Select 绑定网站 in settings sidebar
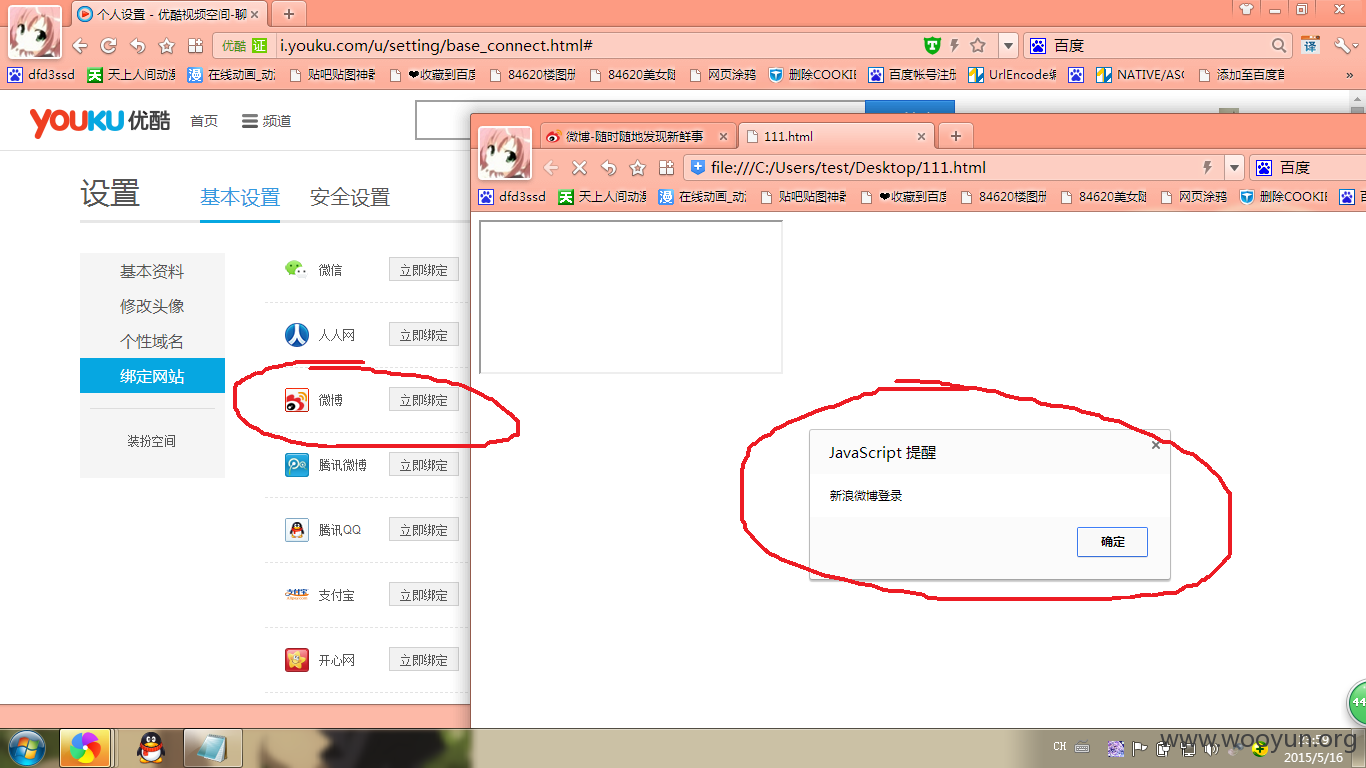This screenshot has height=768, width=1366. coord(152,376)
